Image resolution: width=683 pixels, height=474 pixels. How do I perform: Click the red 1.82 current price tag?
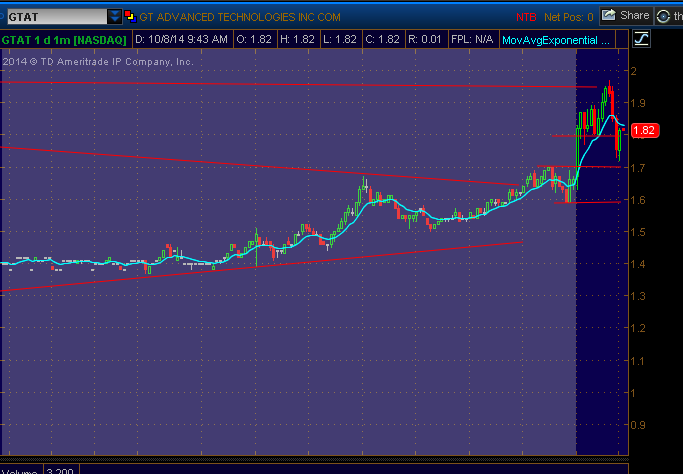pos(644,130)
